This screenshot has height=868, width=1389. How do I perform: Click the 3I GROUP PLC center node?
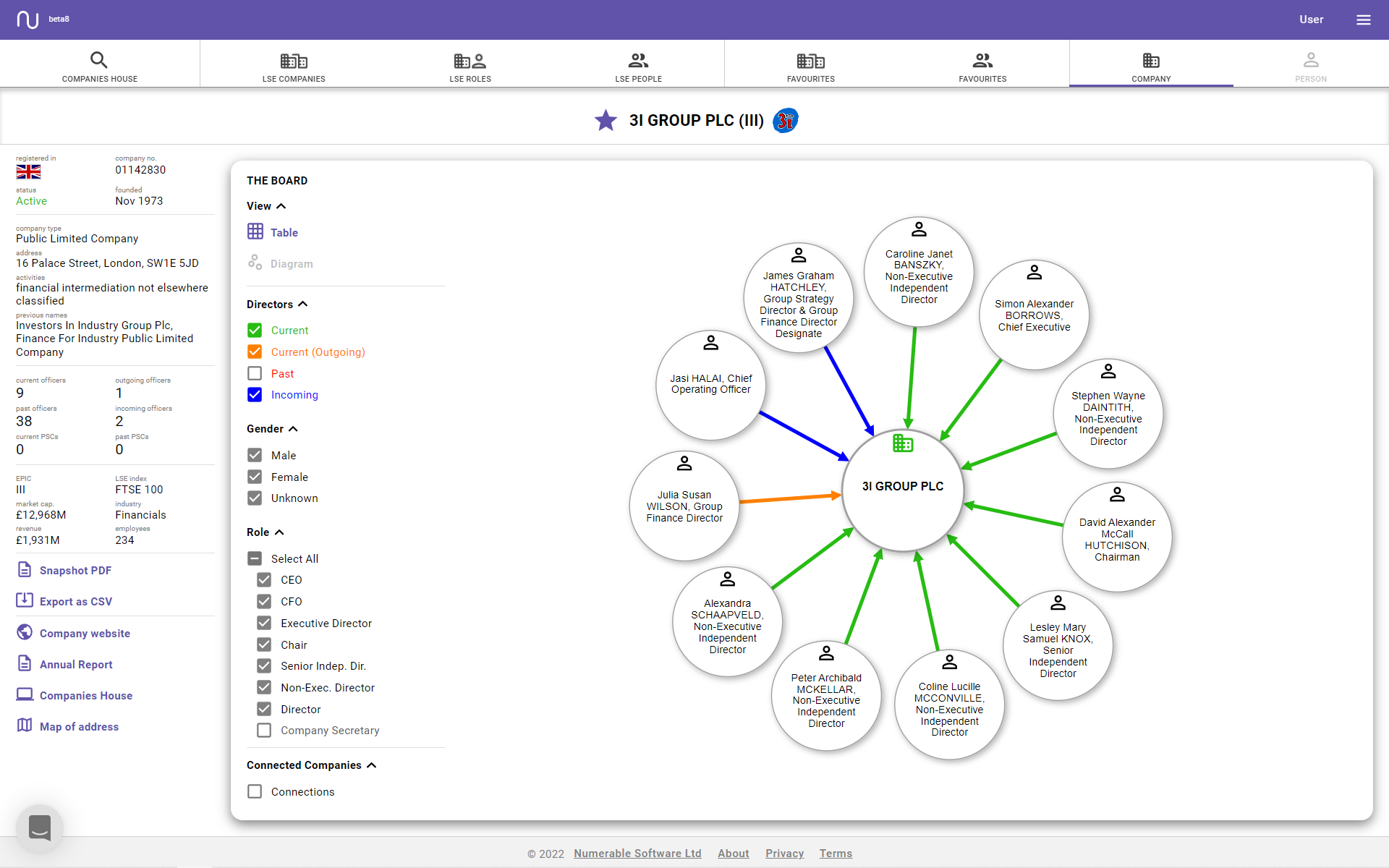pos(903,490)
